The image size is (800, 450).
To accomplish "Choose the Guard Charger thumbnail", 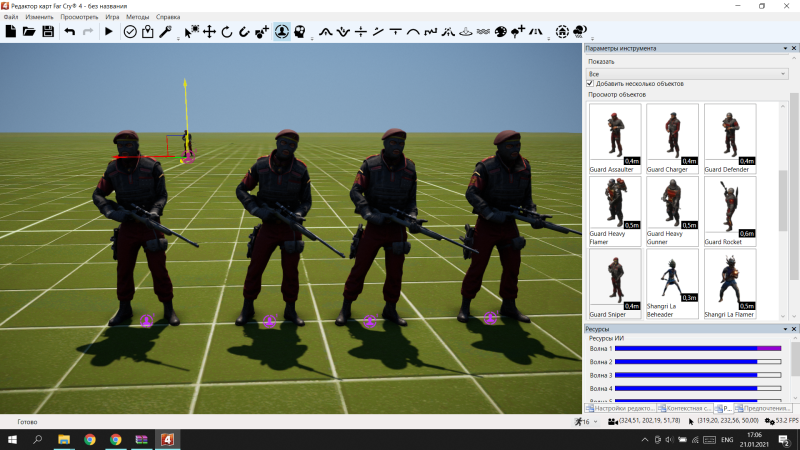I will coord(672,138).
